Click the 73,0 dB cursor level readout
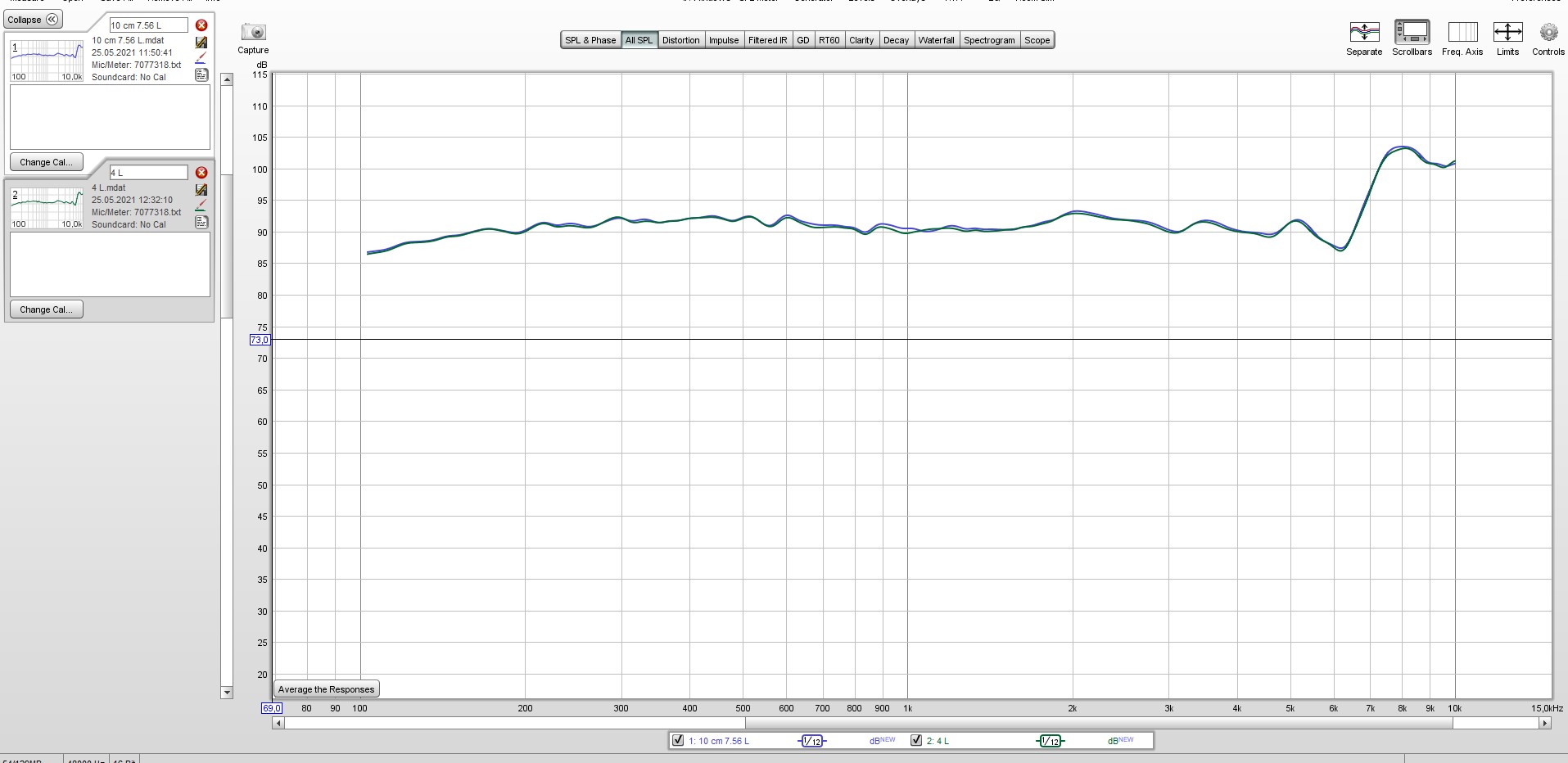This screenshot has width=1568, height=763. click(260, 340)
